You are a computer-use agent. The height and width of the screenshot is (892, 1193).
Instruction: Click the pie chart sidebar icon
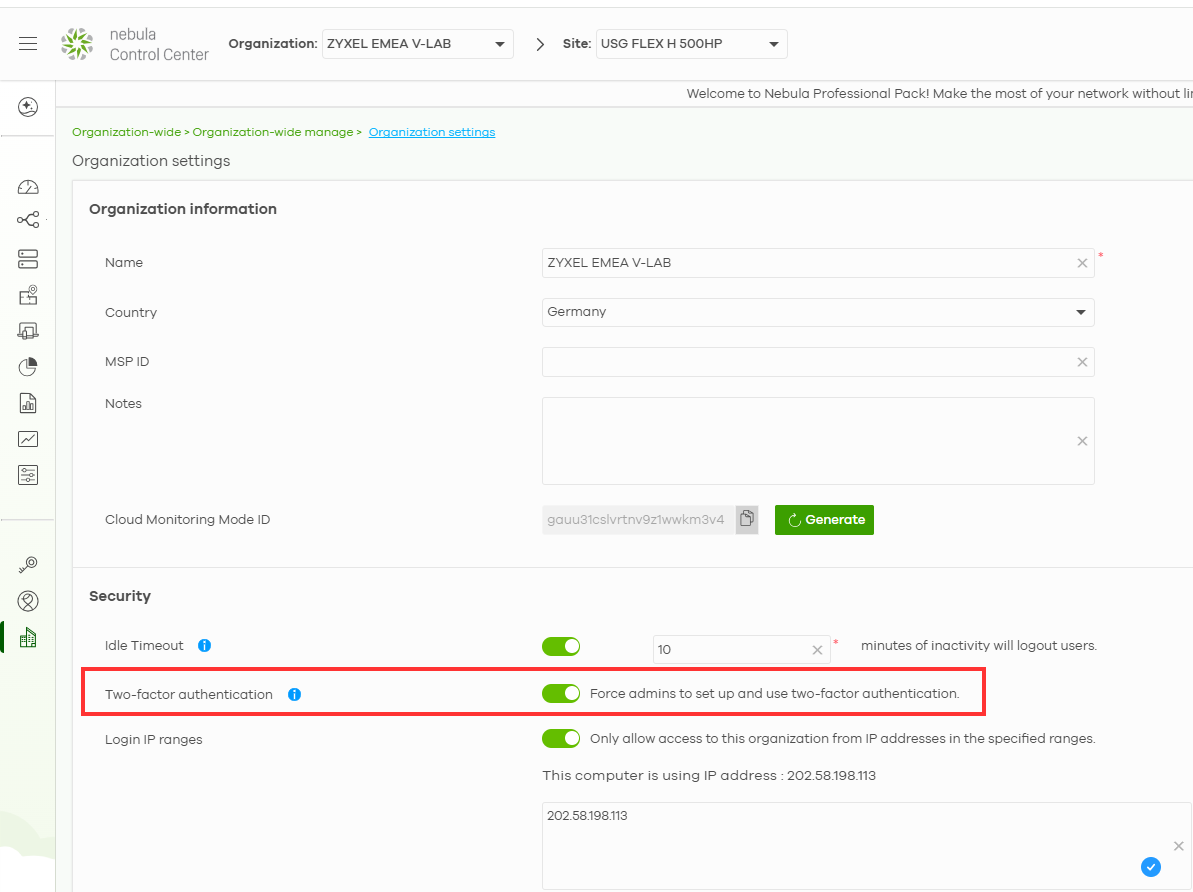pyautogui.click(x=28, y=367)
